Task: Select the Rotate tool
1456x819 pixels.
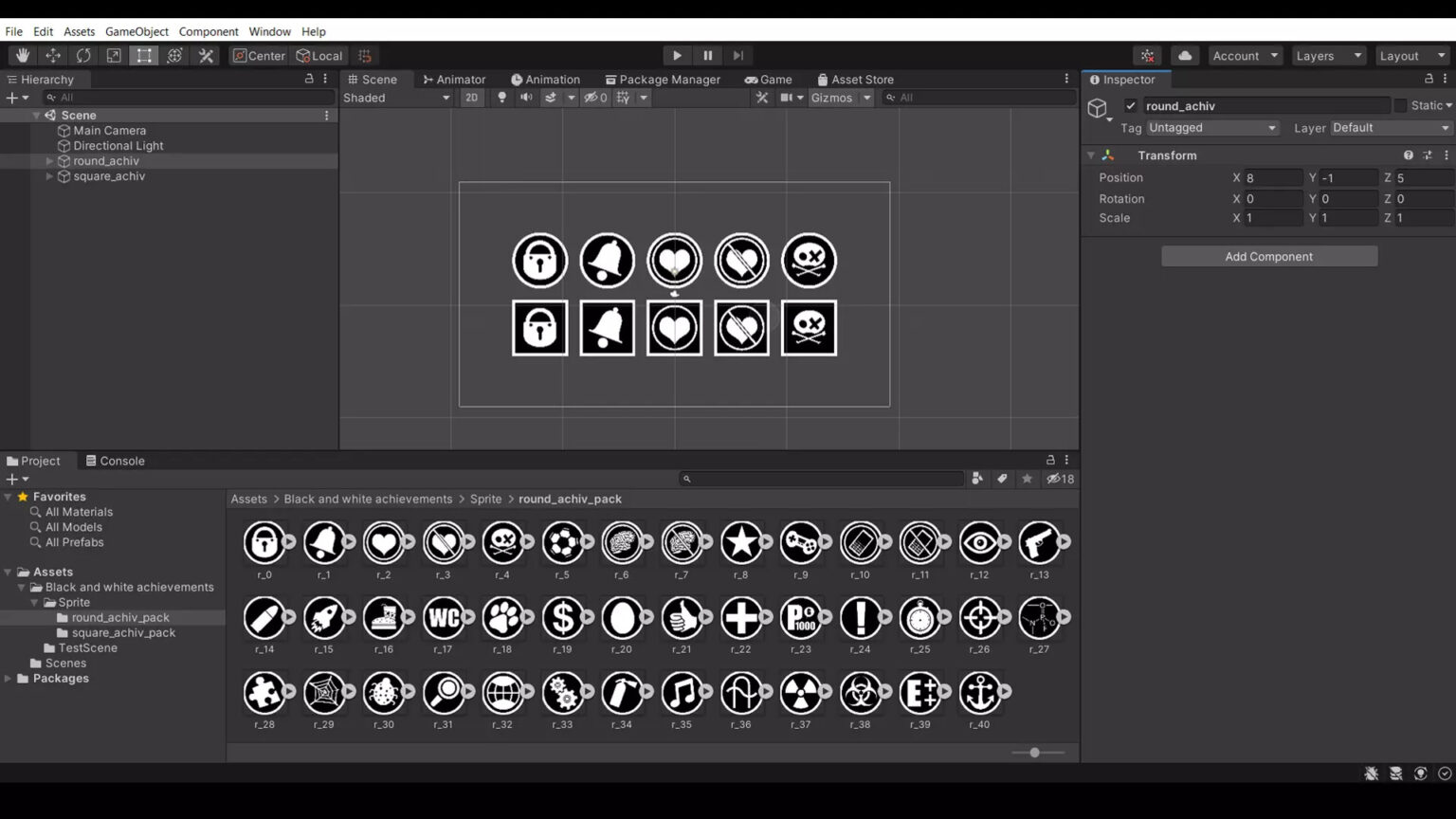Action: (x=82, y=55)
